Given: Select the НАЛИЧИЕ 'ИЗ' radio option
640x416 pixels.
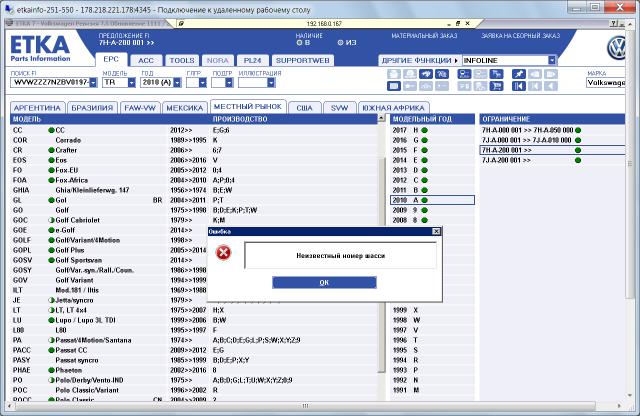Looking at the screenshot, I should point(340,42).
